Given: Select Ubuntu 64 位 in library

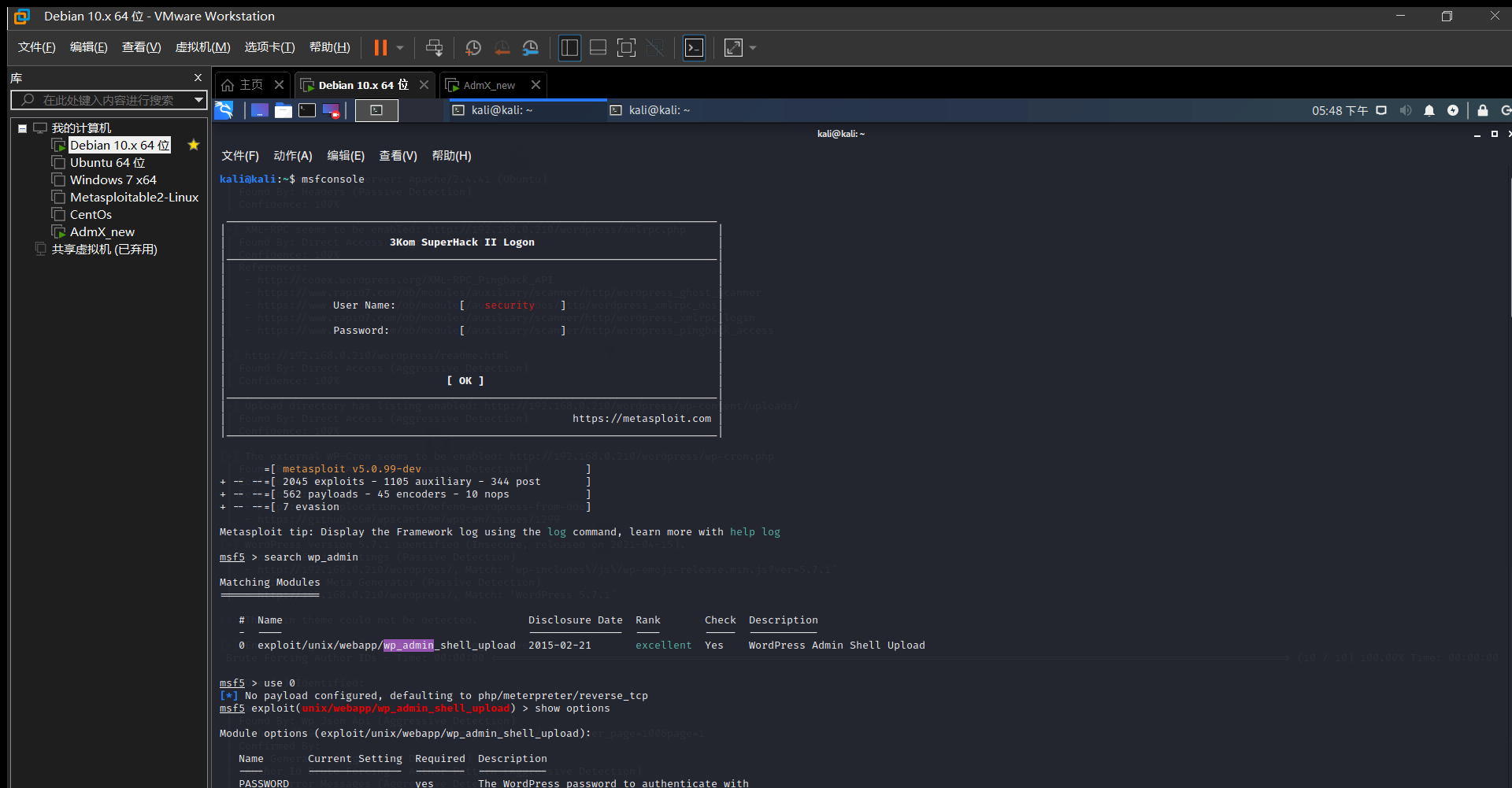Looking at the screenshot, I should [107, 163].
